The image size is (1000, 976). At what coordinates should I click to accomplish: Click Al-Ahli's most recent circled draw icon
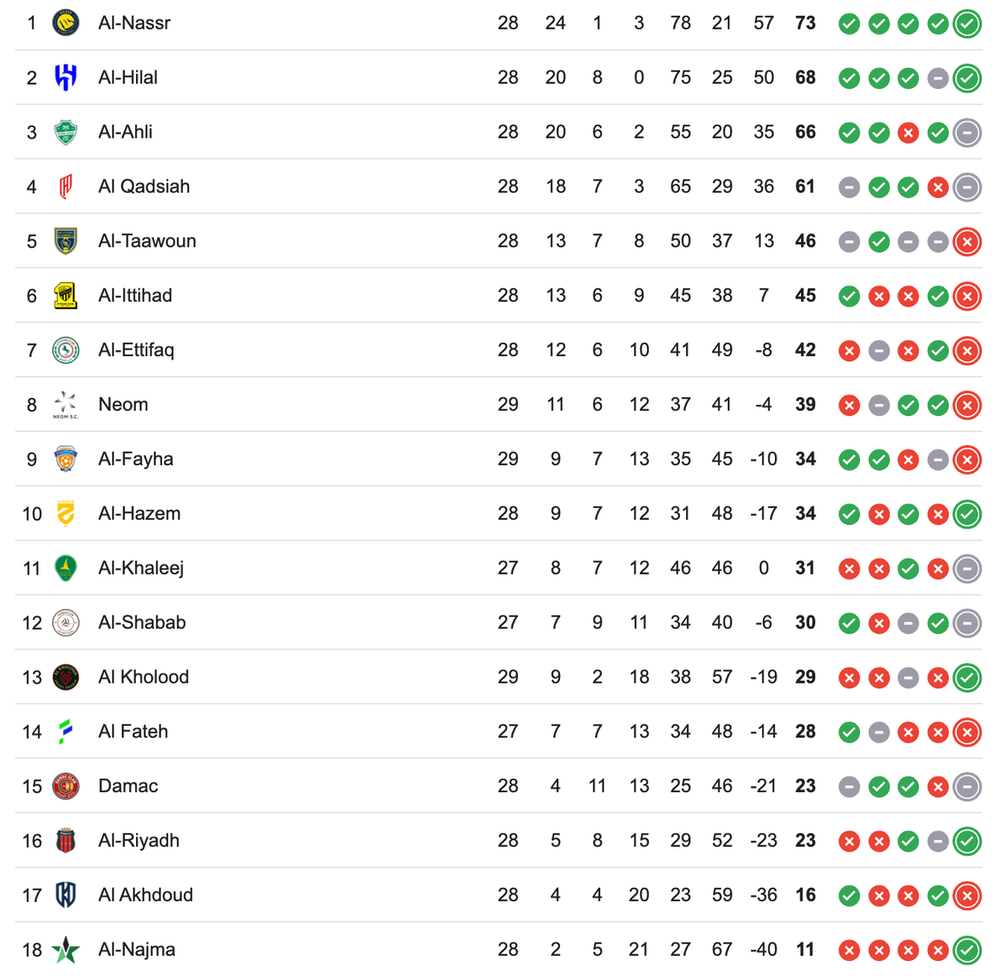coord(967,132)
